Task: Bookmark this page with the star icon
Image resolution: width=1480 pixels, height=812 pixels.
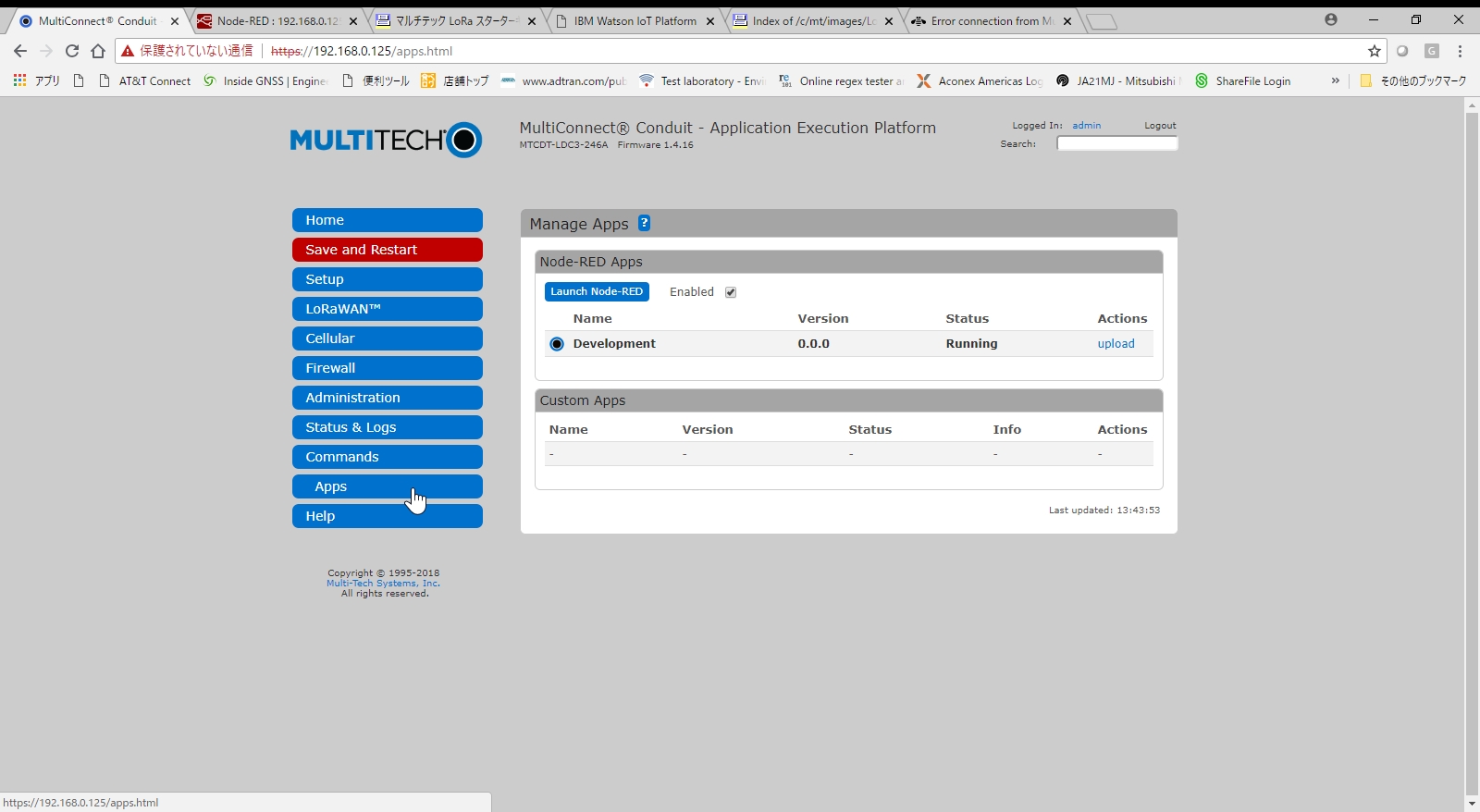Action: tap(1375, 51)
